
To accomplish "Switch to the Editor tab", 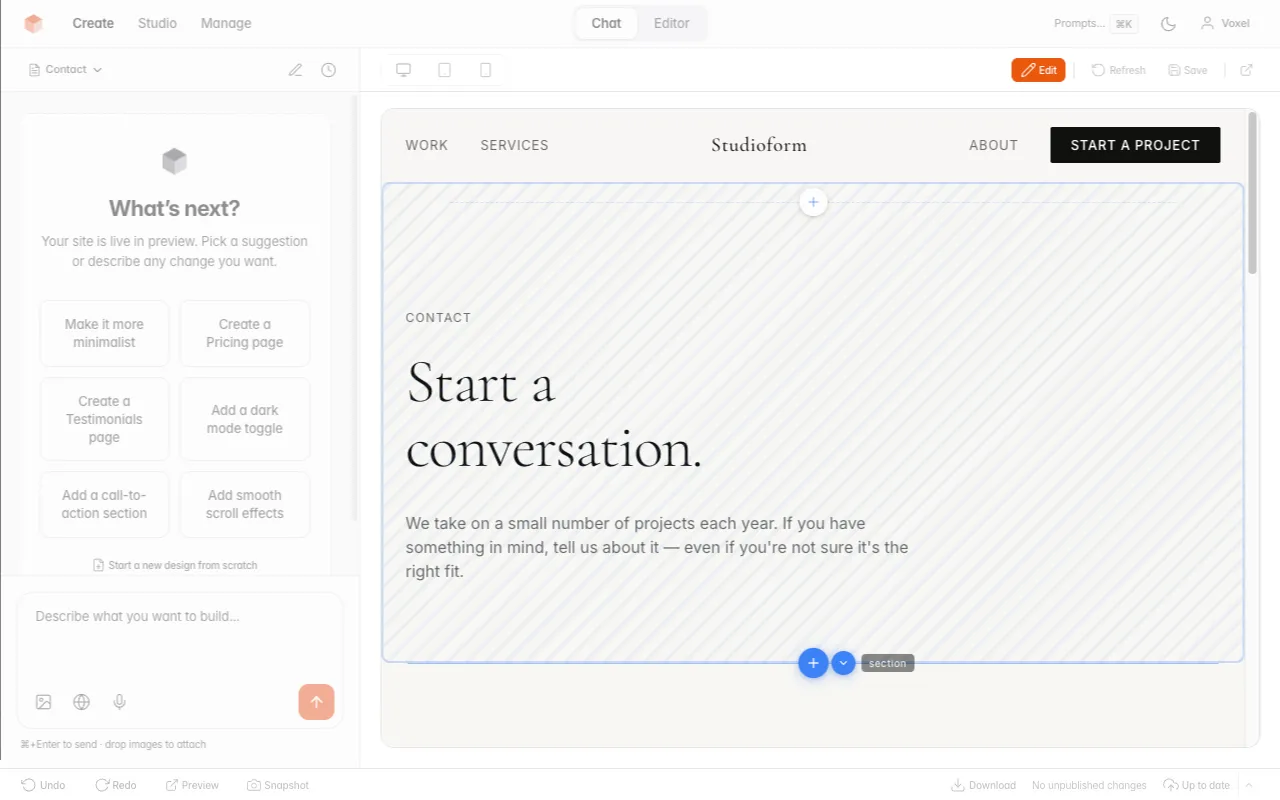I will [671, 23].
